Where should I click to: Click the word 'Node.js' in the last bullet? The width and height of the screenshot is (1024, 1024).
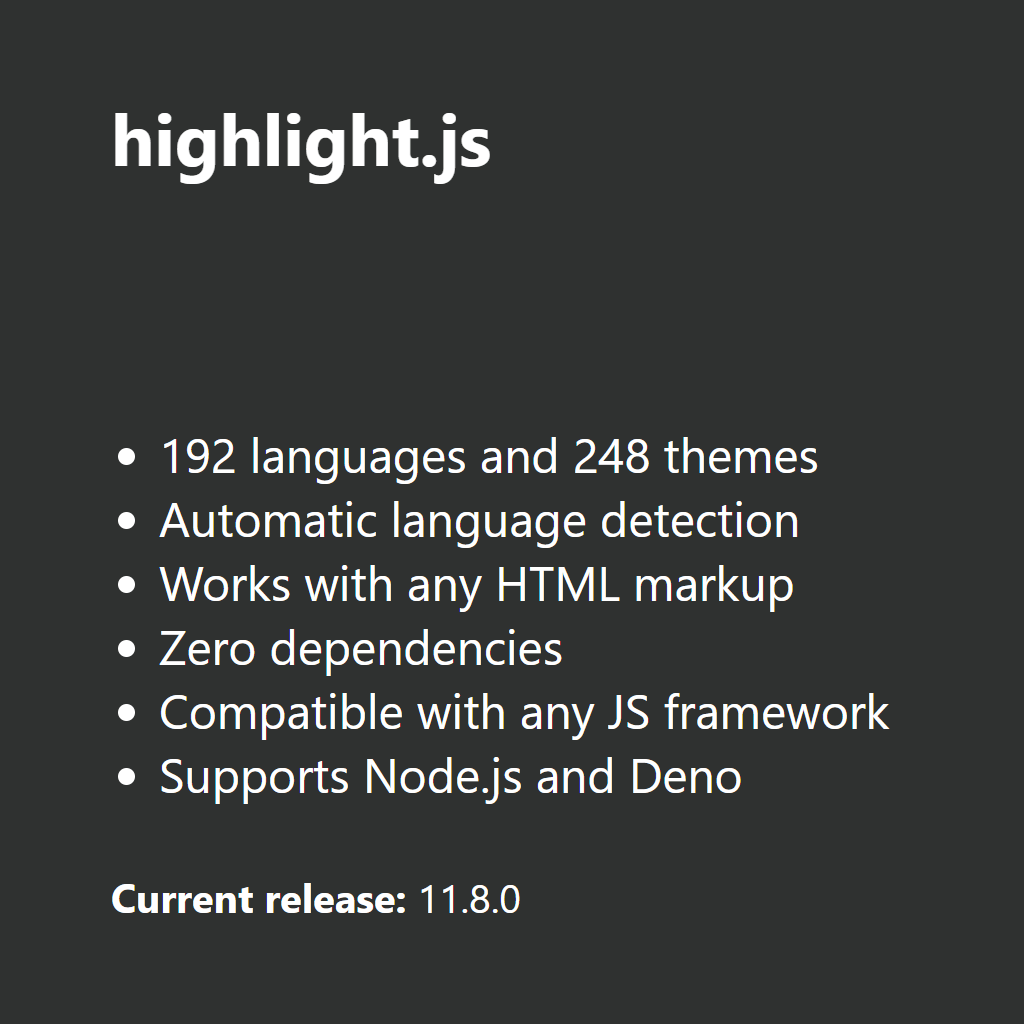pyautogui.click(x=443, y=778)
